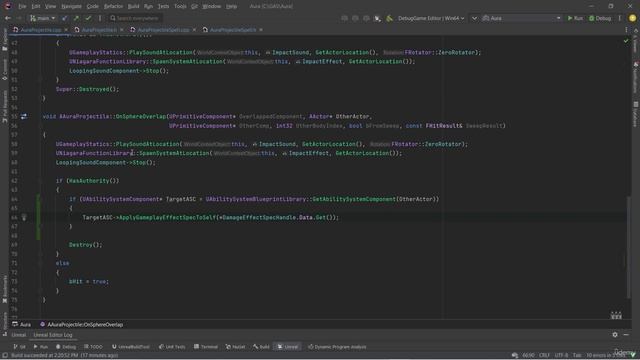Click on bHit = true; statement

pos(89,281)
